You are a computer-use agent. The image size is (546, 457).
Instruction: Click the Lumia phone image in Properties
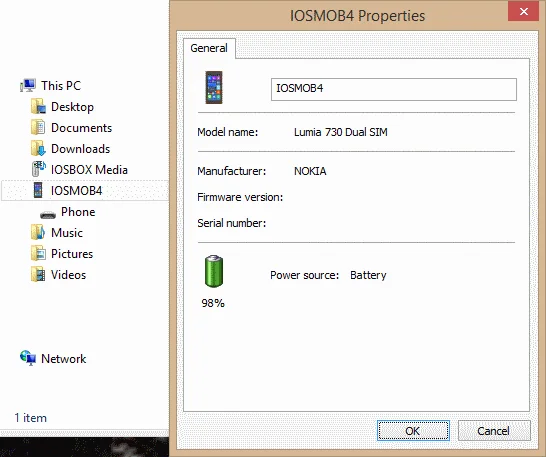(214, 87)
